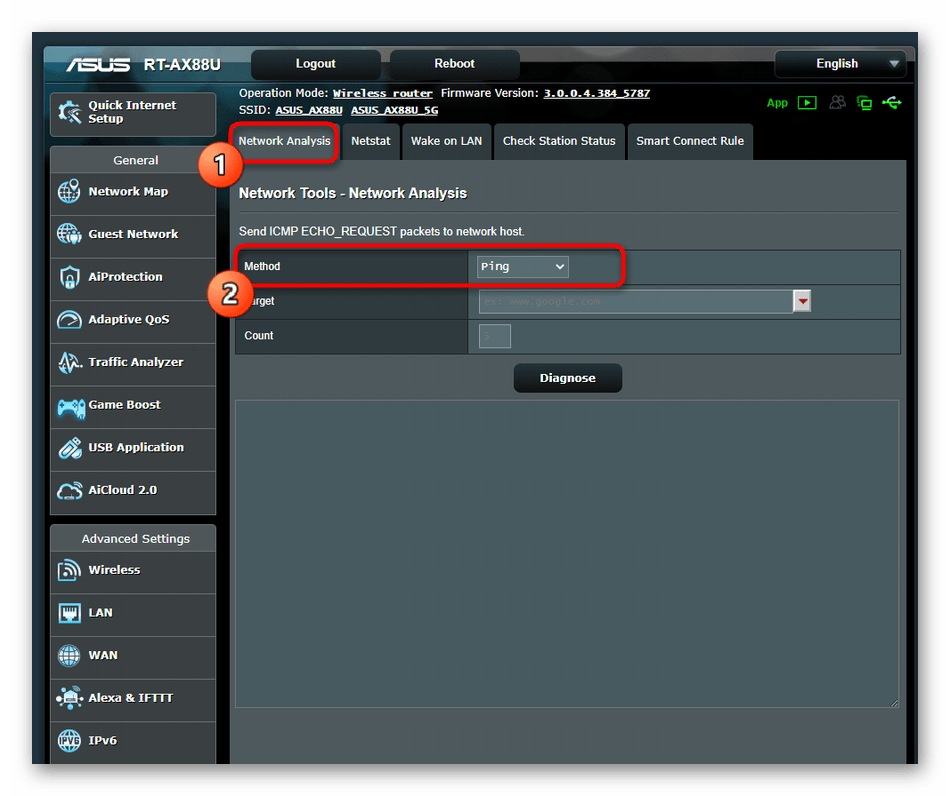Open Traffic Analyzer menu label

136,362
